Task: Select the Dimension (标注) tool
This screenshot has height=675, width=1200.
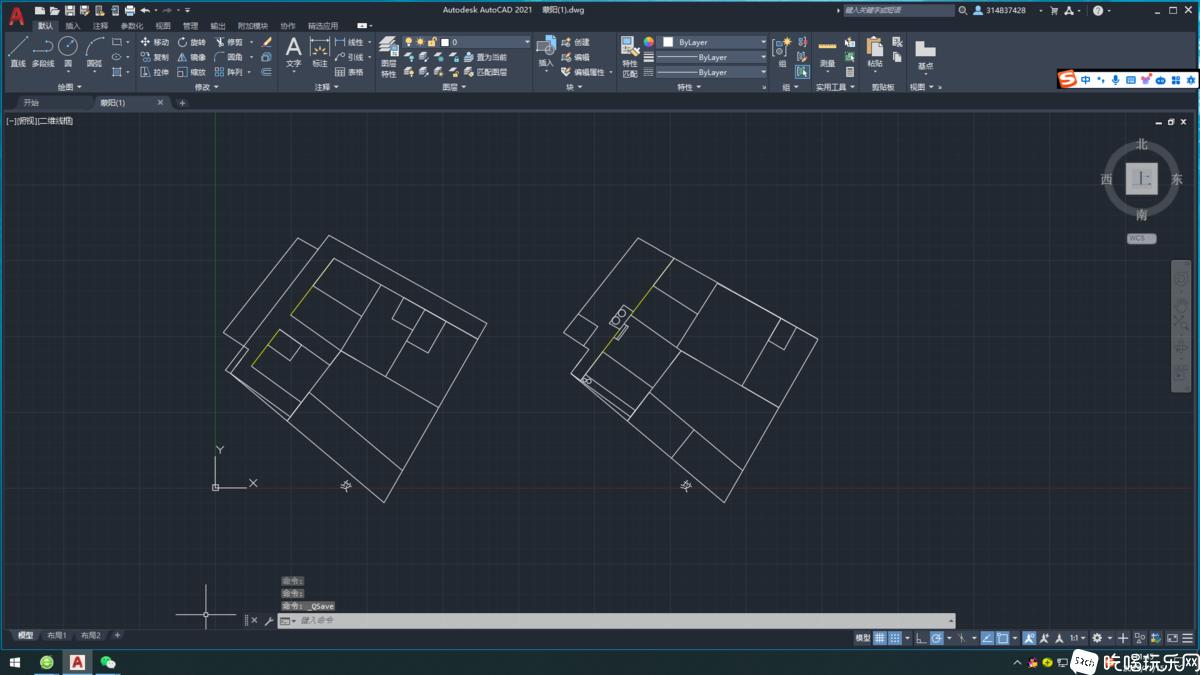Action: click(x=320, y=52)
